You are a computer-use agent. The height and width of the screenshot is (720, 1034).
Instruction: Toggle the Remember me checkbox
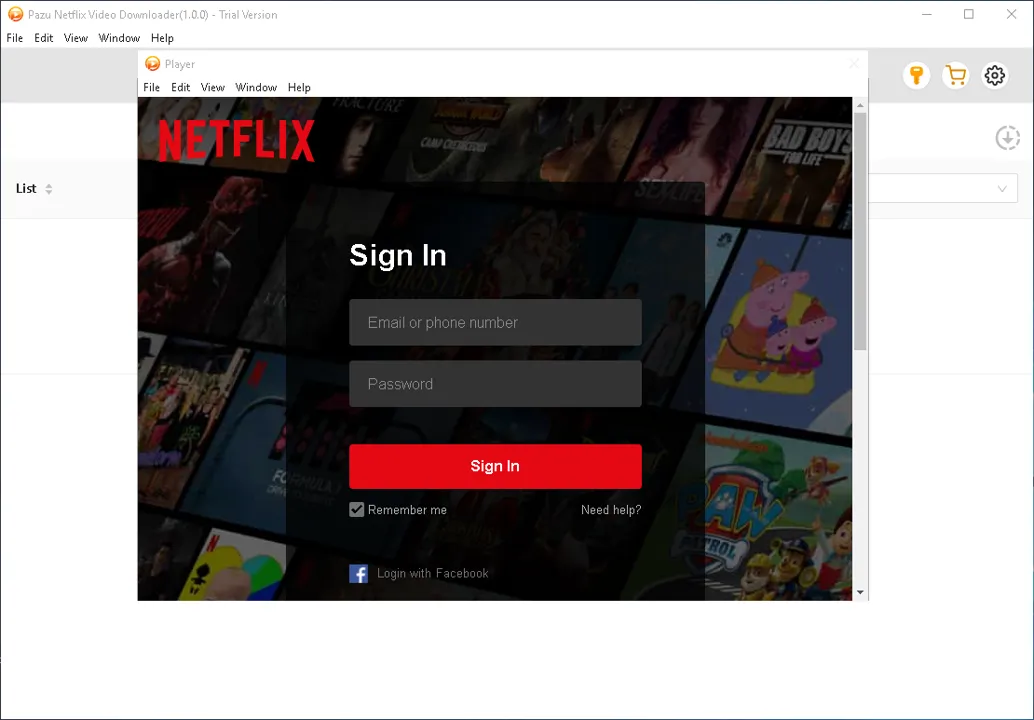(x=356, y=510)
